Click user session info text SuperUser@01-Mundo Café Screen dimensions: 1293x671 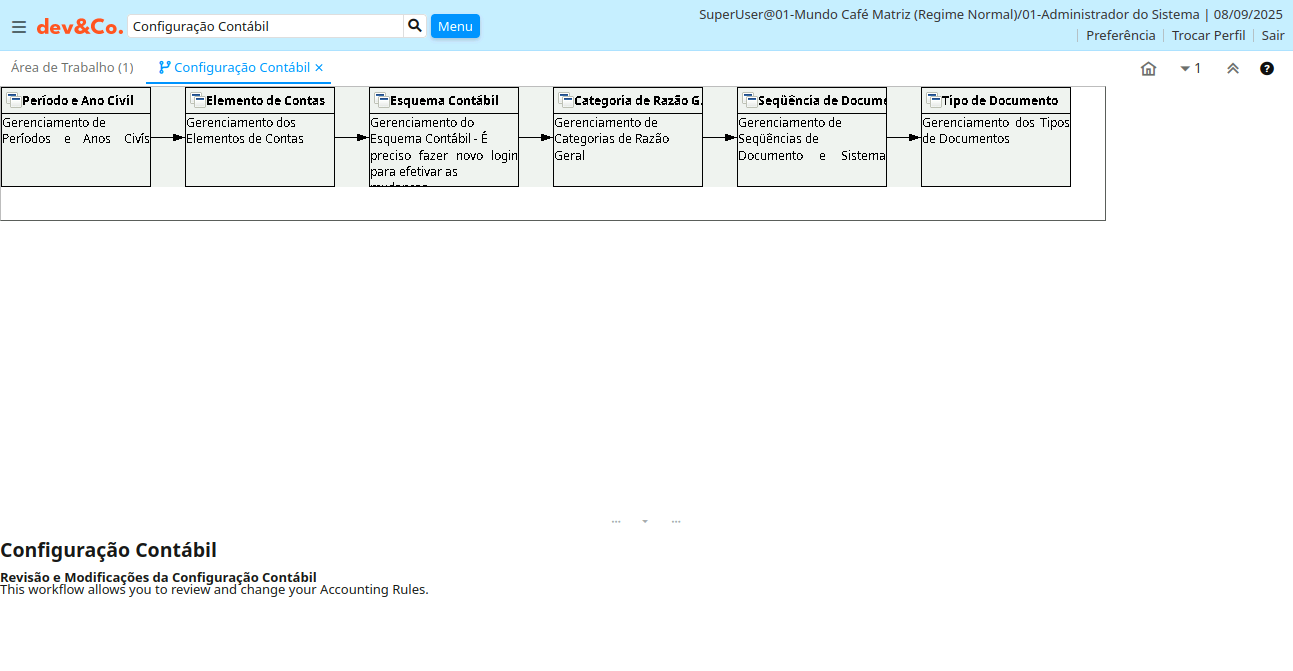[x=991, y=14]
